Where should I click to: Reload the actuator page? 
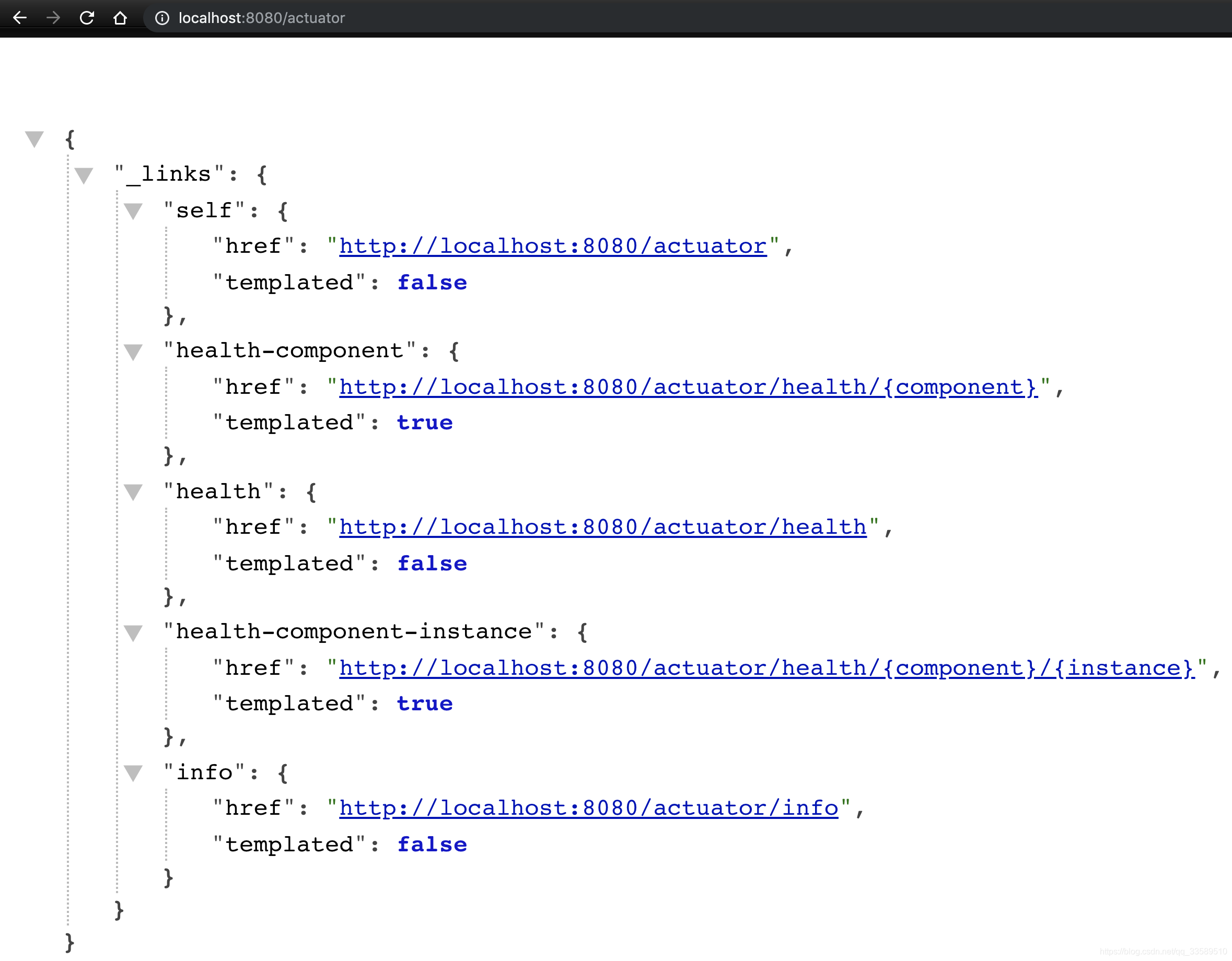coord(86,18)
